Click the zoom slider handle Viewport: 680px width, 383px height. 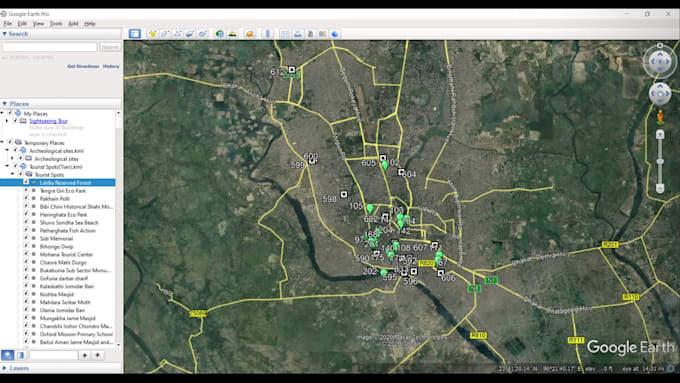(x=660, y=161)
